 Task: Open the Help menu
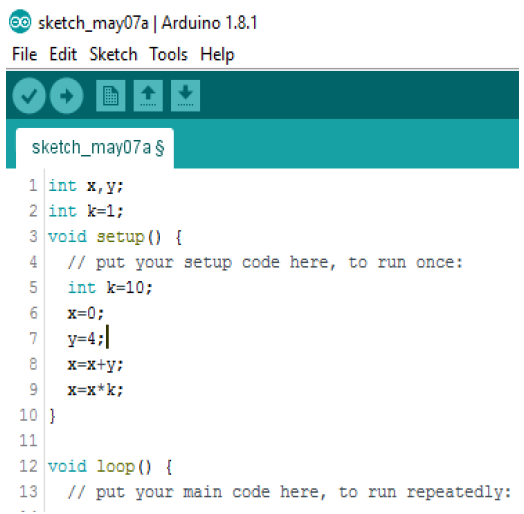coord(218,55)
